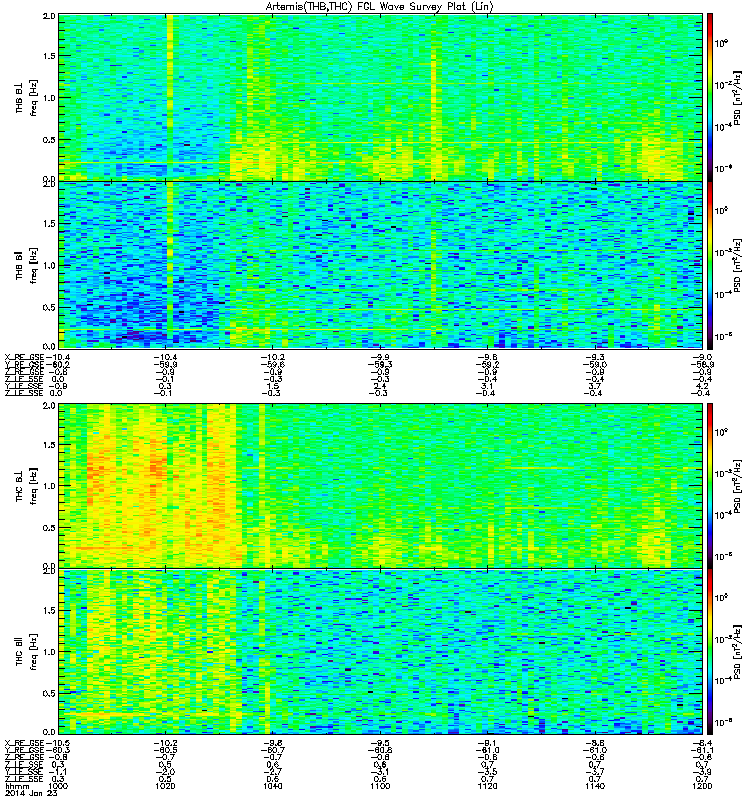Click the THB B-perpendicular freq [Hz] axis label

coord(34,97)
